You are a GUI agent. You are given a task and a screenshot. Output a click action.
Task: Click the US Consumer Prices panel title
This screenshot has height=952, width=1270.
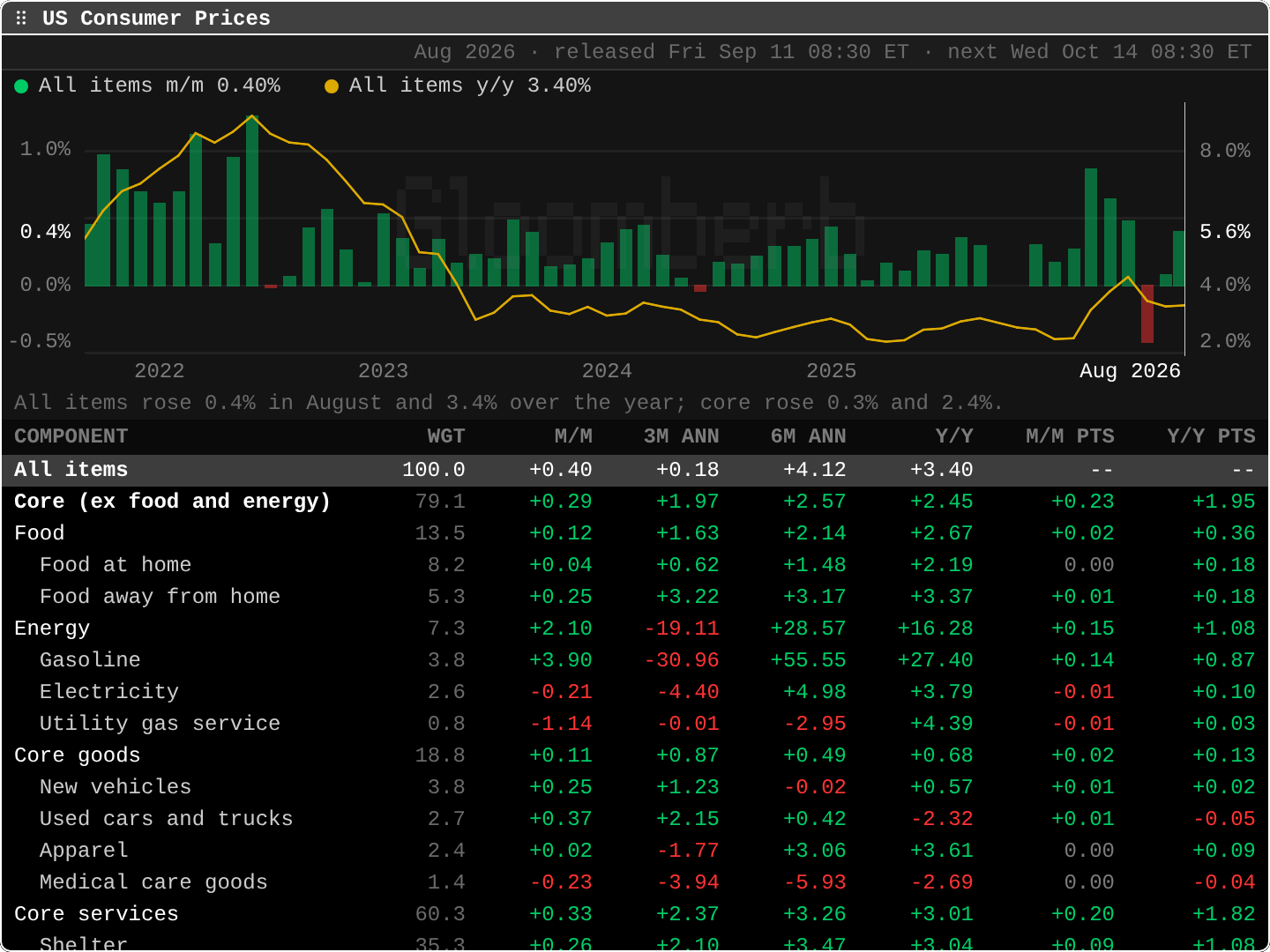tap(157, 19)
